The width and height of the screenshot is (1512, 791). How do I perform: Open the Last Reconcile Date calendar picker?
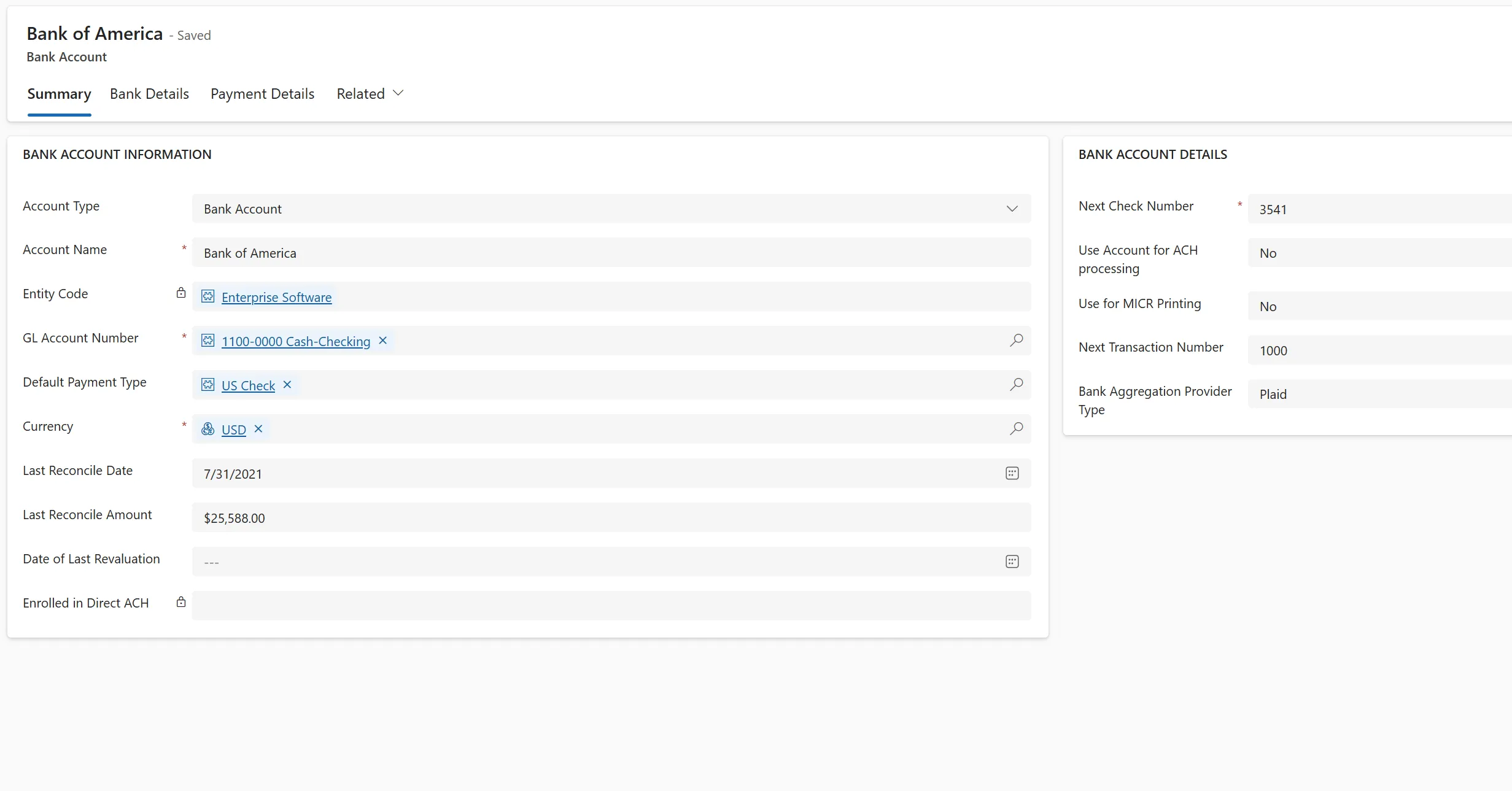click(1012, 473)
